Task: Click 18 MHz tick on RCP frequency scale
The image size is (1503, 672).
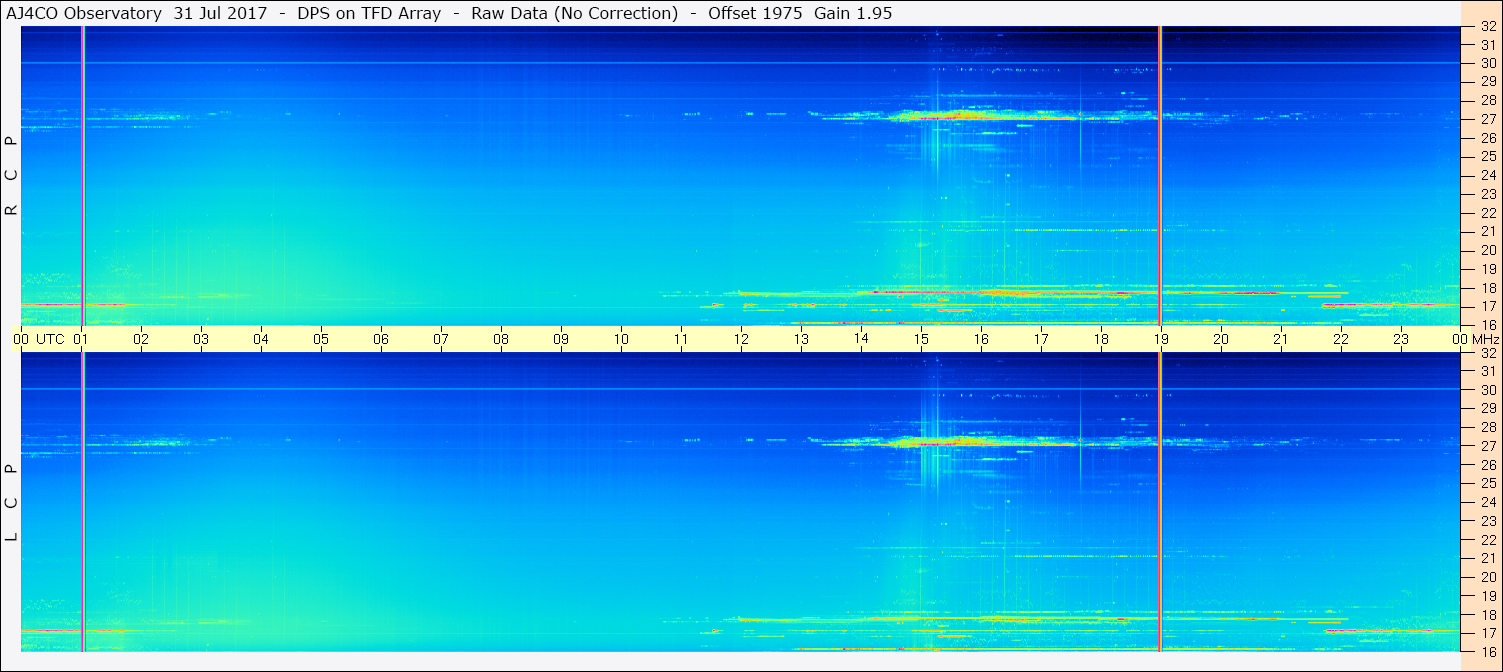Action: (x=1488, y=287)
